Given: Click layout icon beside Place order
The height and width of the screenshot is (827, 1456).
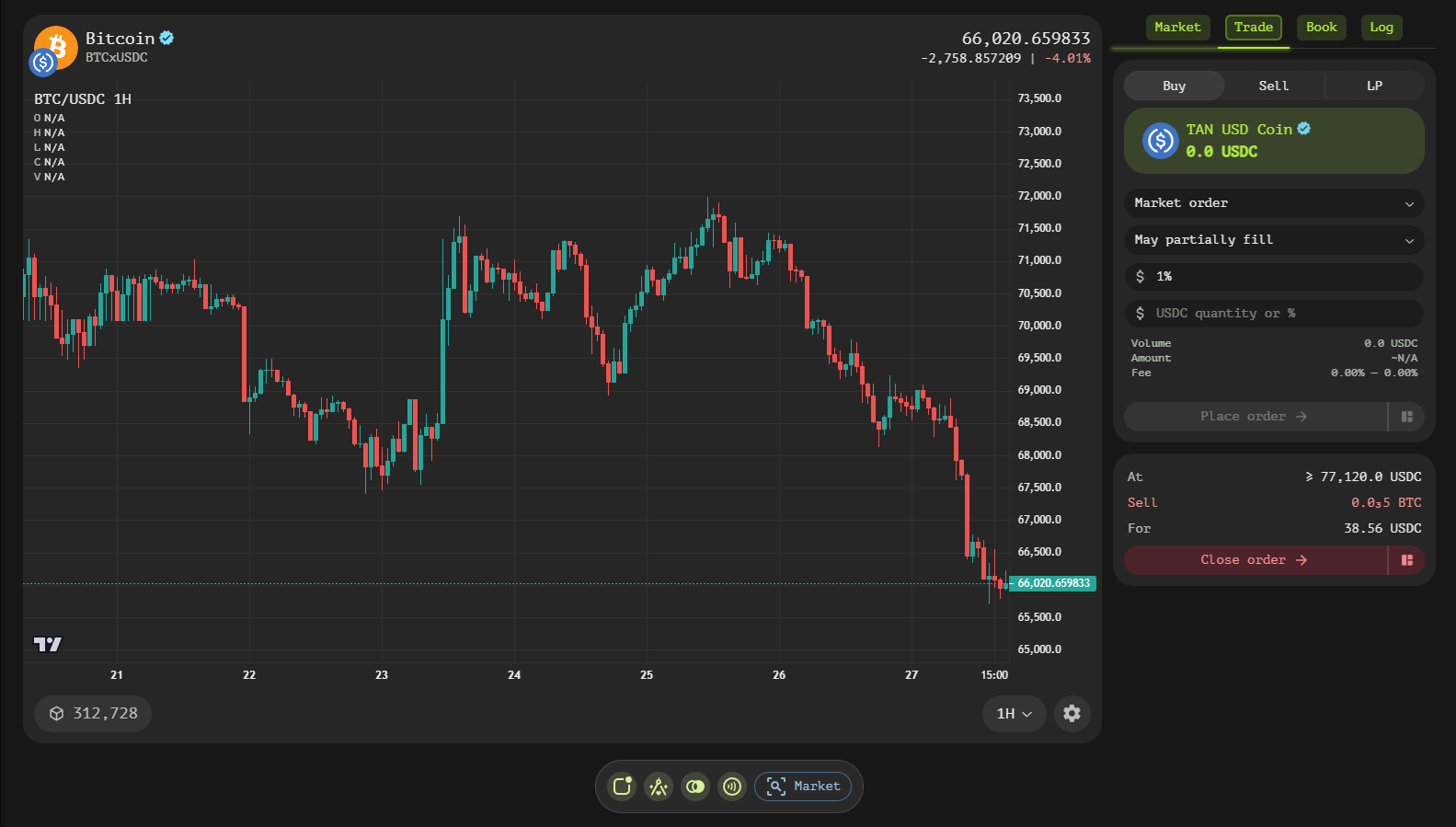Looking at the screenshot, I should coord(1406,417).
